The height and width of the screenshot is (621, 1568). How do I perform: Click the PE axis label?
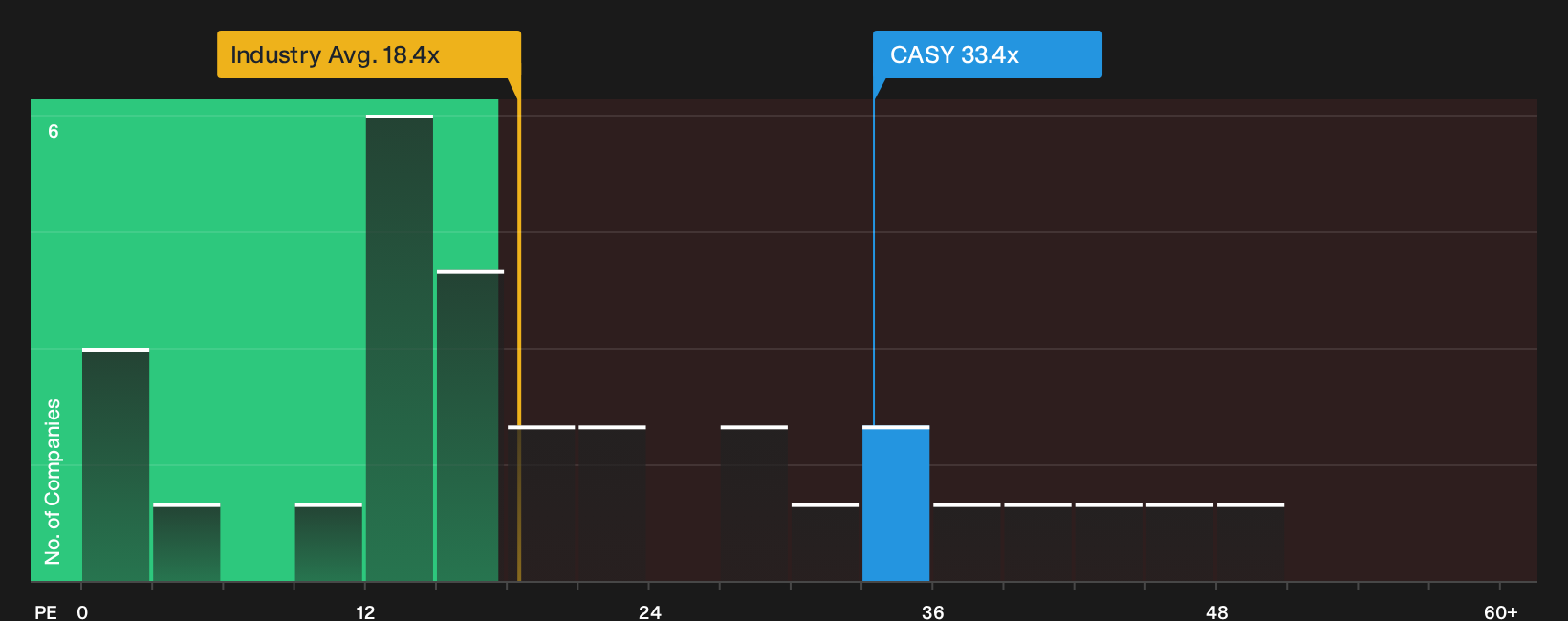click(46, 611)
